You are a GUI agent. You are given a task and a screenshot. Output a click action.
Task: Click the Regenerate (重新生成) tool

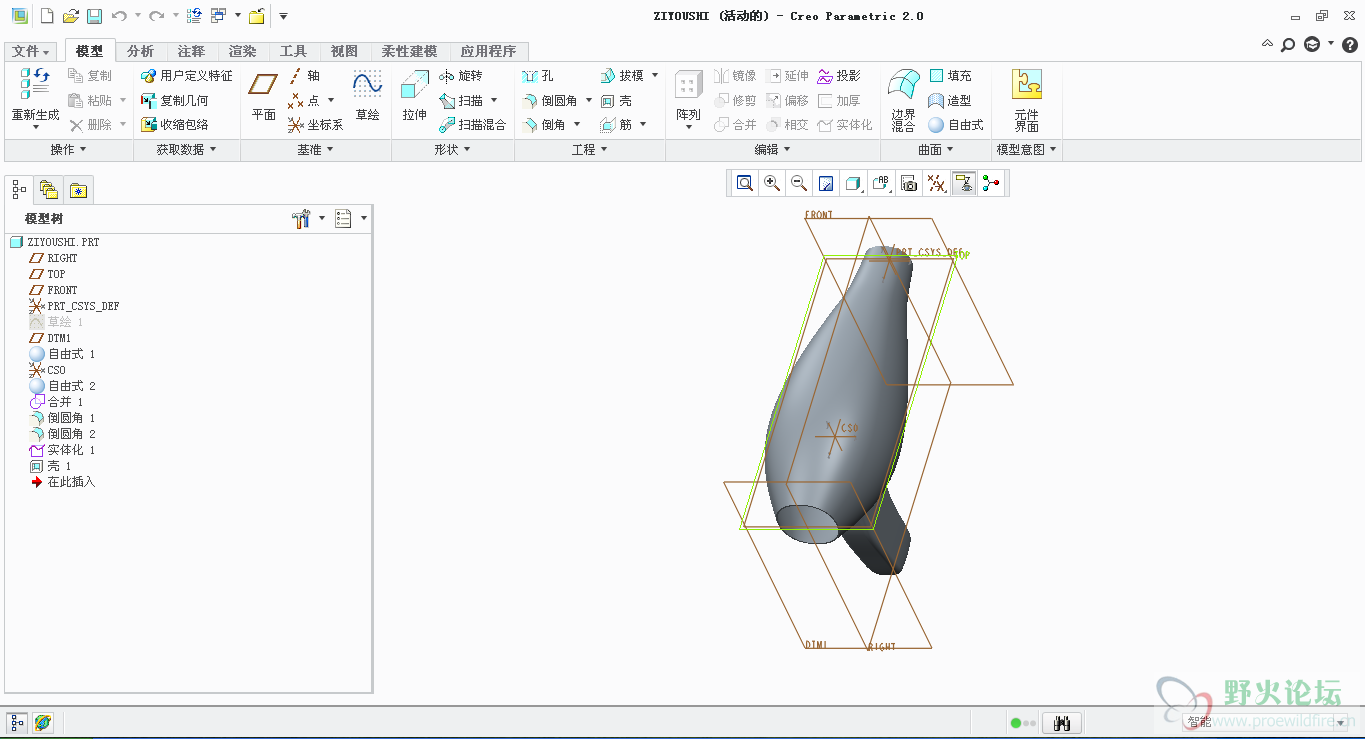[x=35, y=98]
